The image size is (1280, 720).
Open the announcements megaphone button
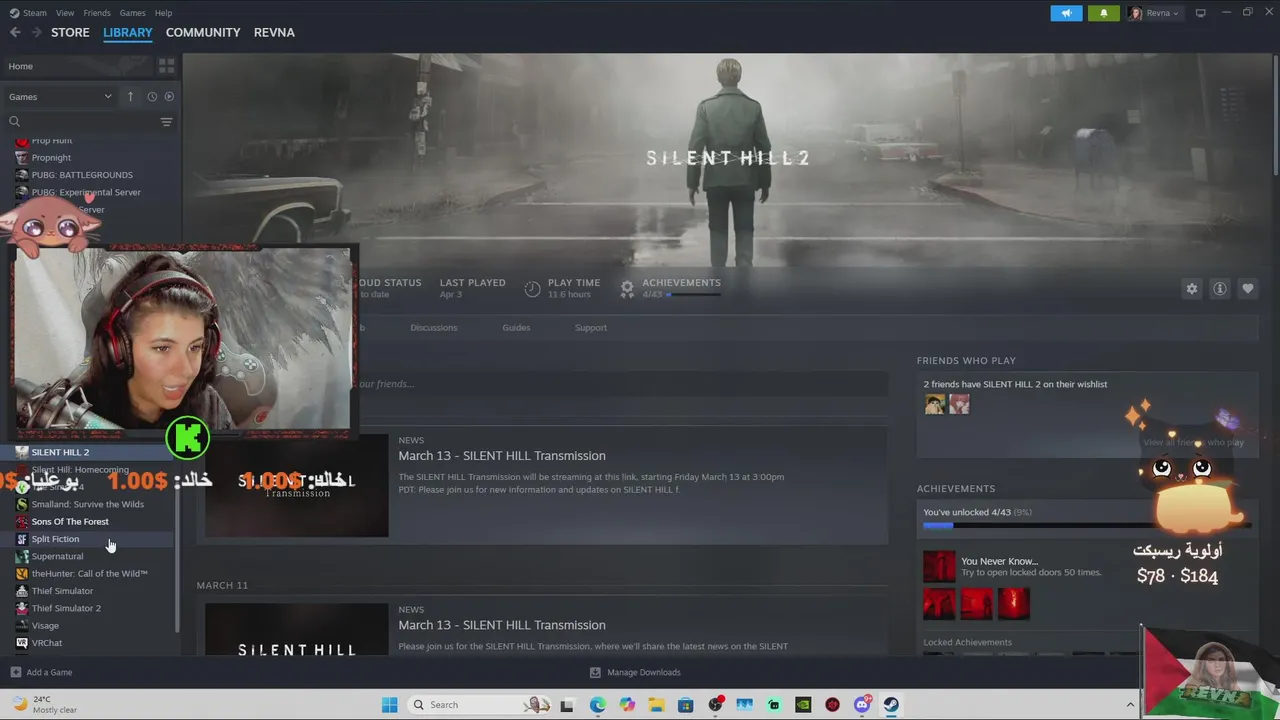coord(1066,13)
